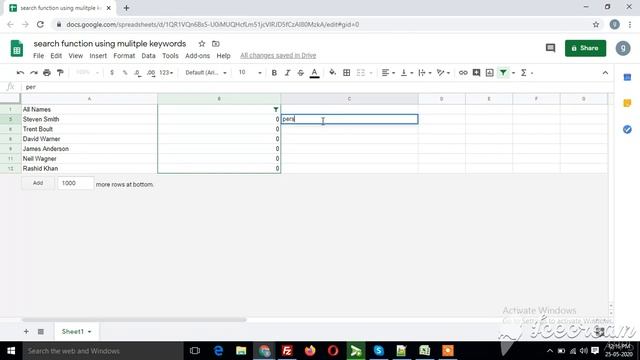
Task: Collapse the menus with up chevron
Action: (605, 73)
